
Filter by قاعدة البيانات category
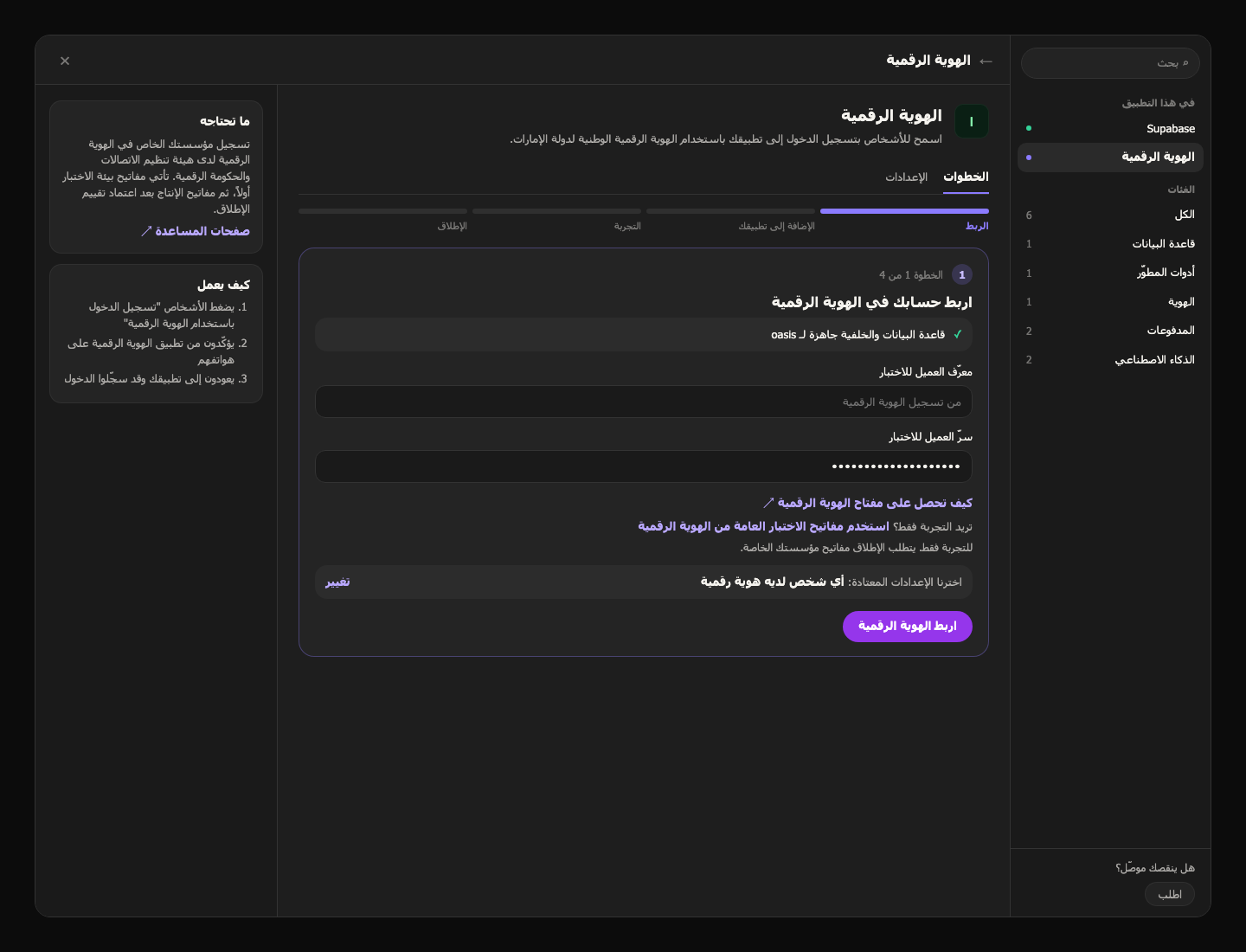coord(1110,244)
